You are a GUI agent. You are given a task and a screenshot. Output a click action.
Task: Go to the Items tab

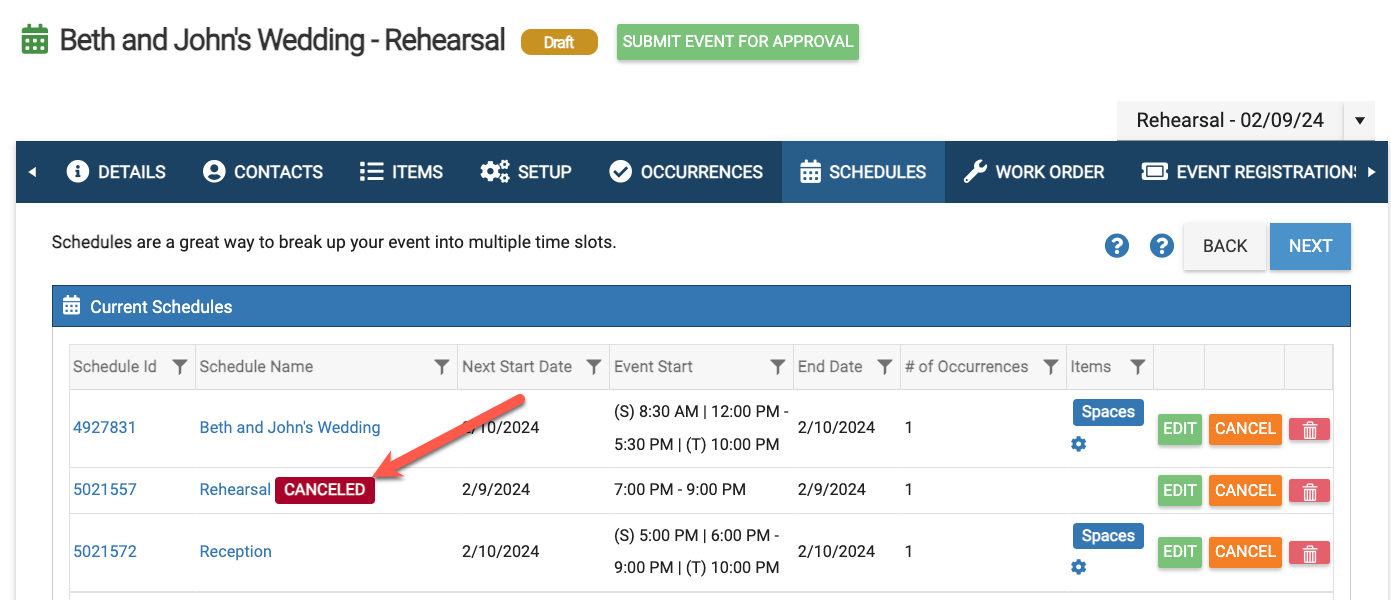[x=402, y=172]
